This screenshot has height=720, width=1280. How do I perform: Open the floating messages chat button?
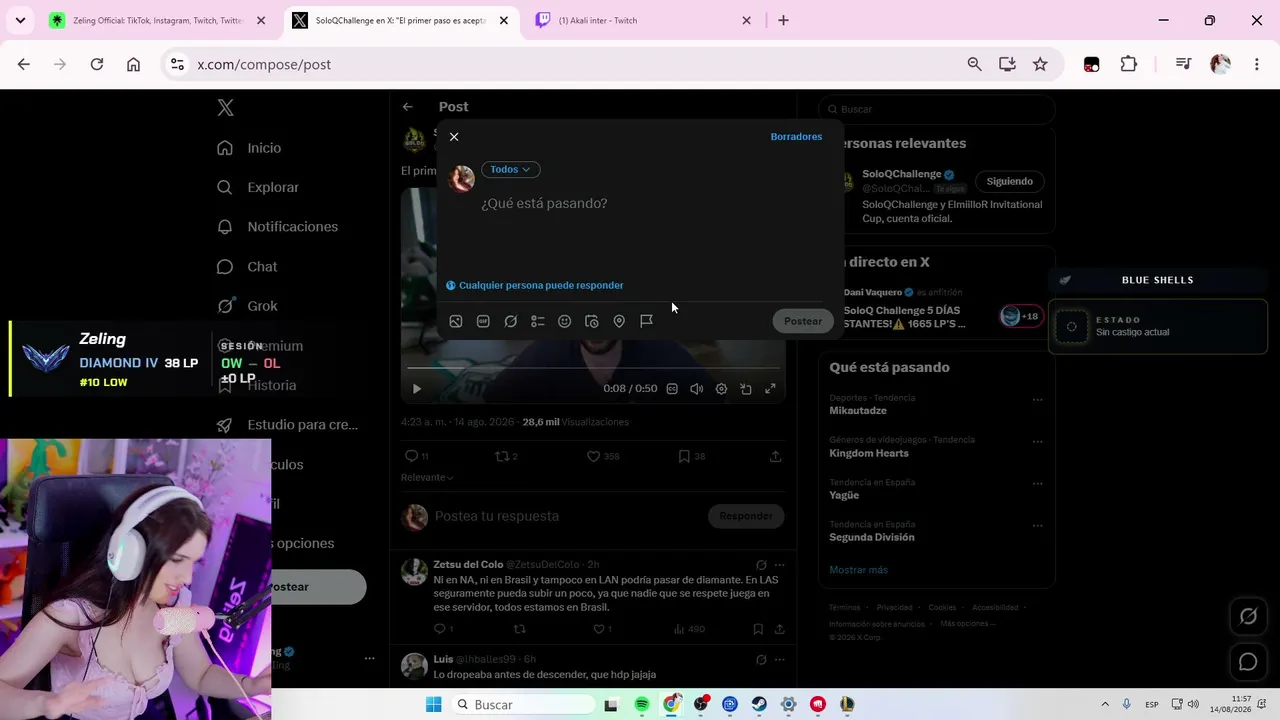click(x=1248, y=662)
